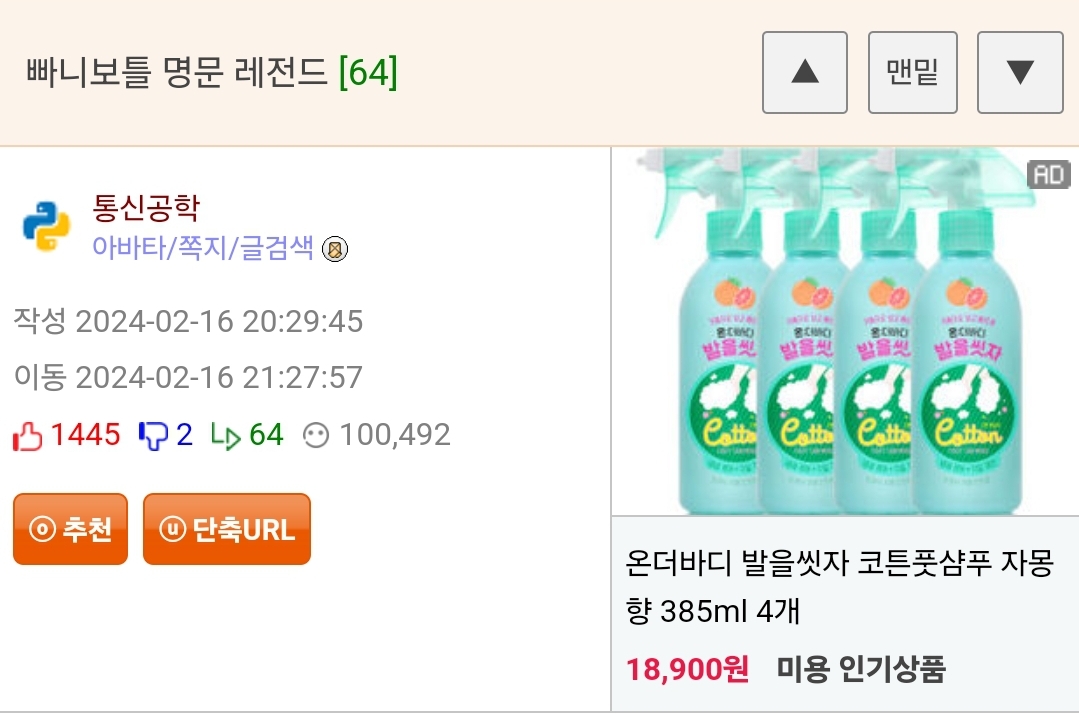Click the green comment count [64]
This screenshot has width=1079, height=714.
[368, 72]
